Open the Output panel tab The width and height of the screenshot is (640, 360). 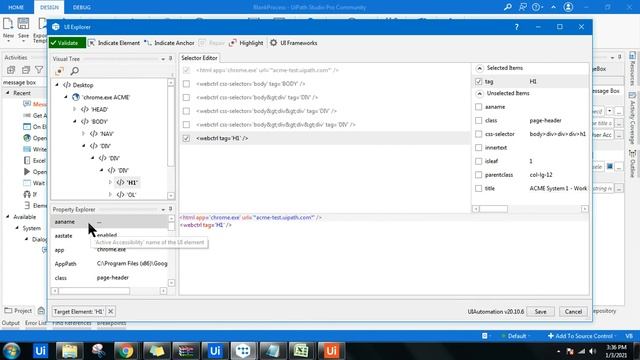pos(10,323)
